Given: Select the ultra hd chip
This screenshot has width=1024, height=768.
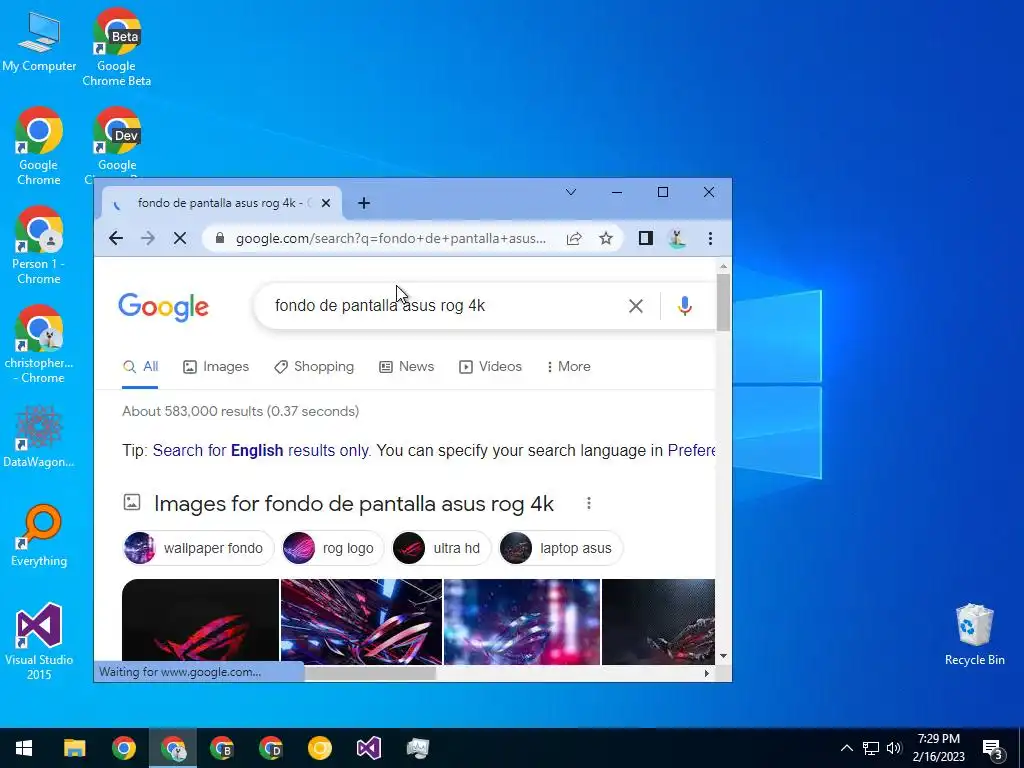Looking at the screenshot, I should click(x=441, y=548).
